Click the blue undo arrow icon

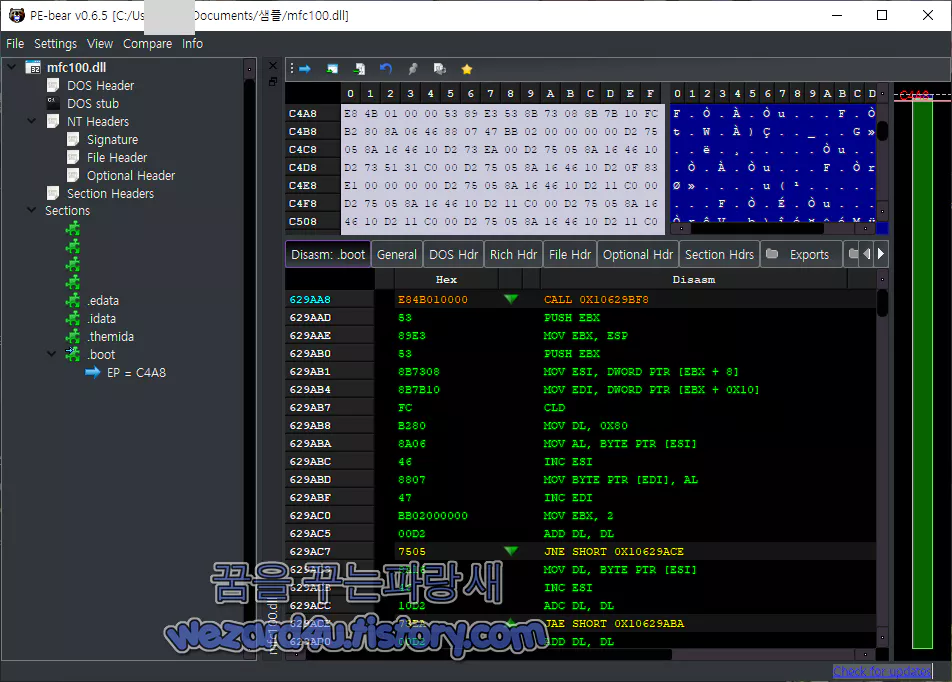[386, 69]
